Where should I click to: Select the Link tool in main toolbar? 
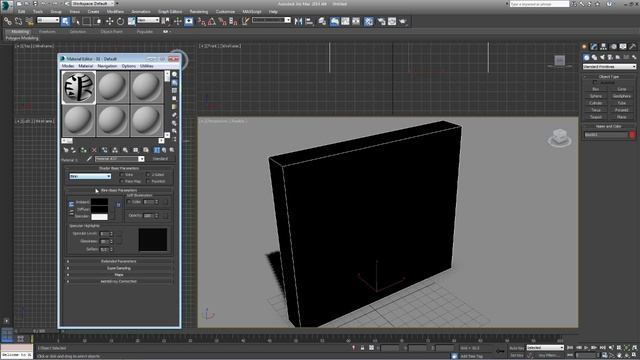[8, 21]
